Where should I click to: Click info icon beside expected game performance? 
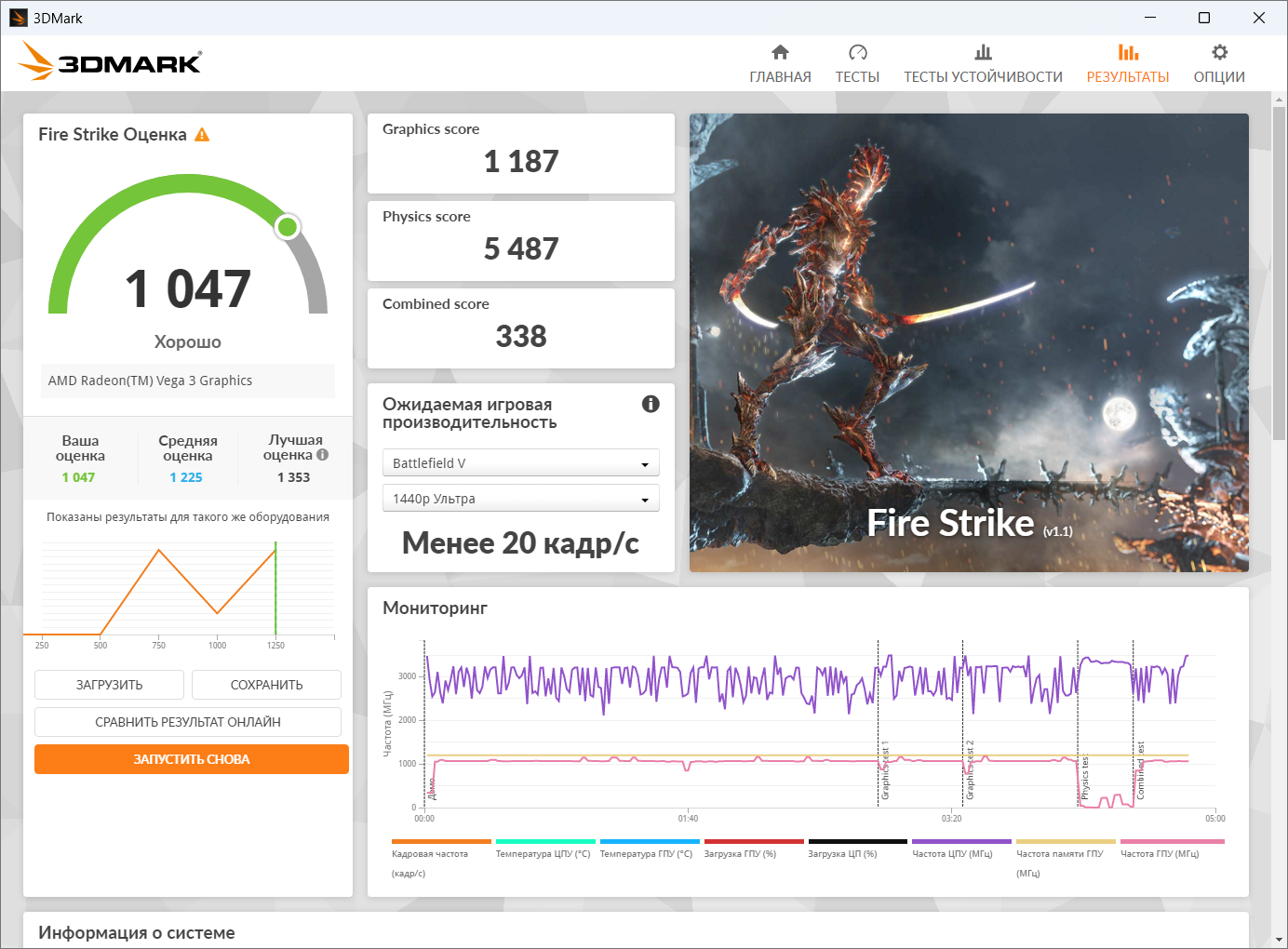651,404
